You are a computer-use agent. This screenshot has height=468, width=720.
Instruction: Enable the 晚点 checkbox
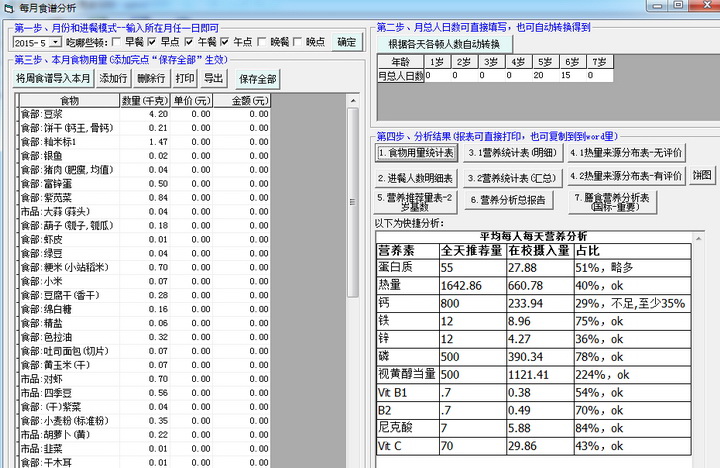[297, 42]
